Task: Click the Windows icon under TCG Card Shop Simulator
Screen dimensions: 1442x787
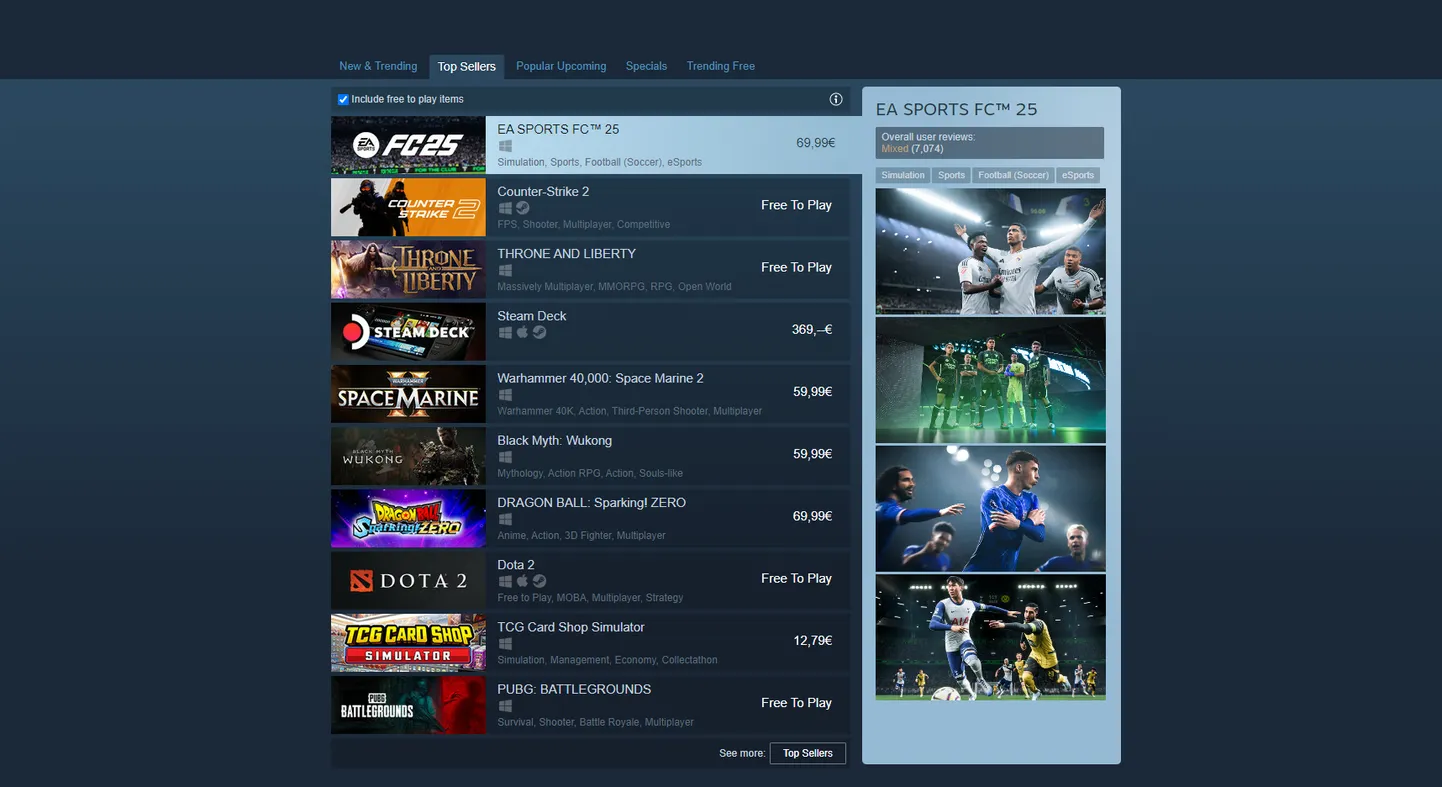Action: tap(505, 644)
